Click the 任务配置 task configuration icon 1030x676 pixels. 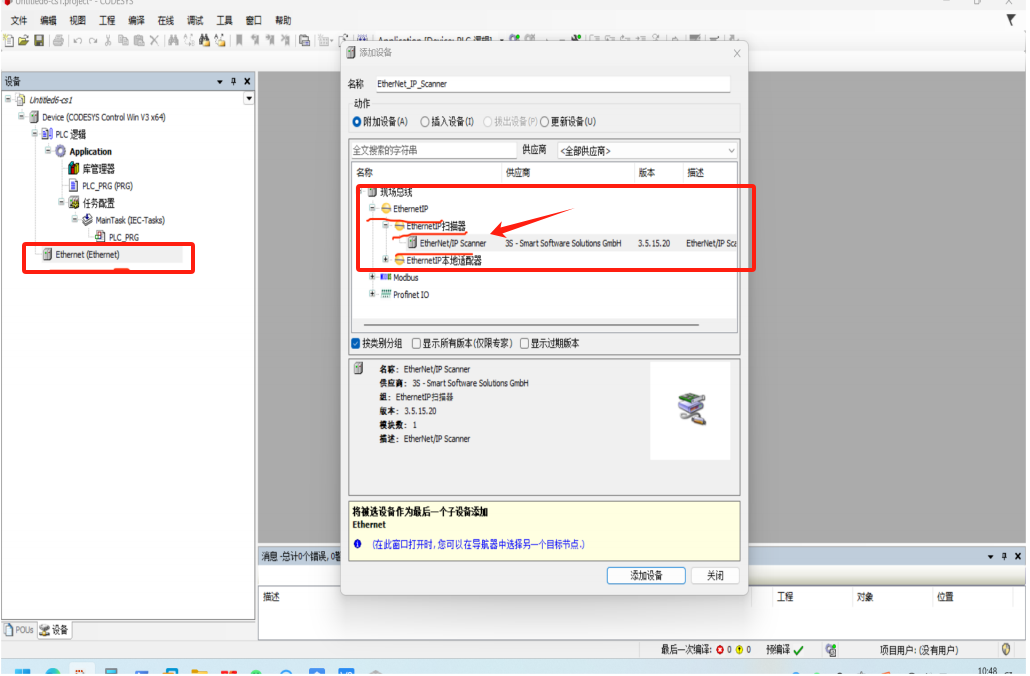click(73, 203)
